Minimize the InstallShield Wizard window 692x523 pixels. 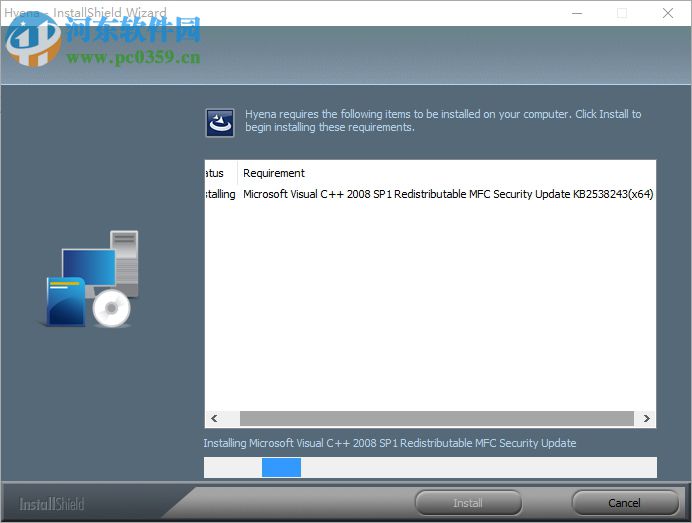[x=577, y=13]
